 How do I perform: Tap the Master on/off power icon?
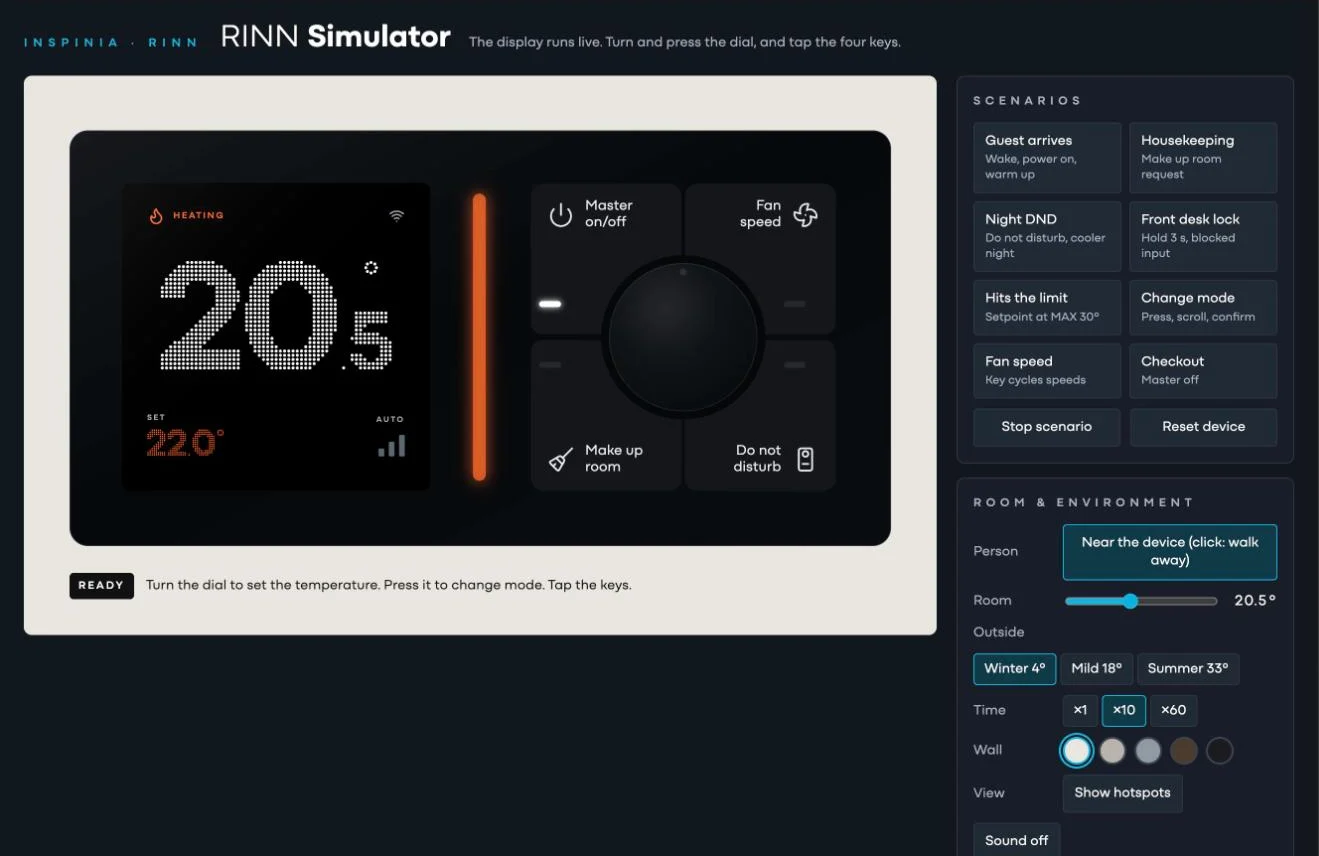[x=561, y=214]
